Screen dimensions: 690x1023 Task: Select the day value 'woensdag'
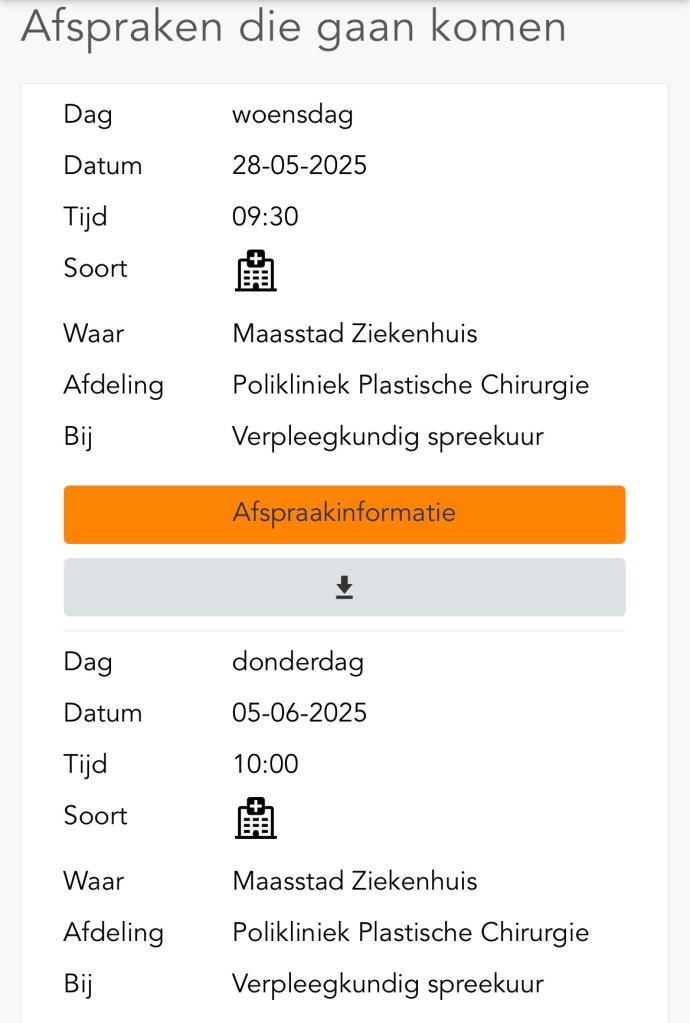tap(292, 115)
